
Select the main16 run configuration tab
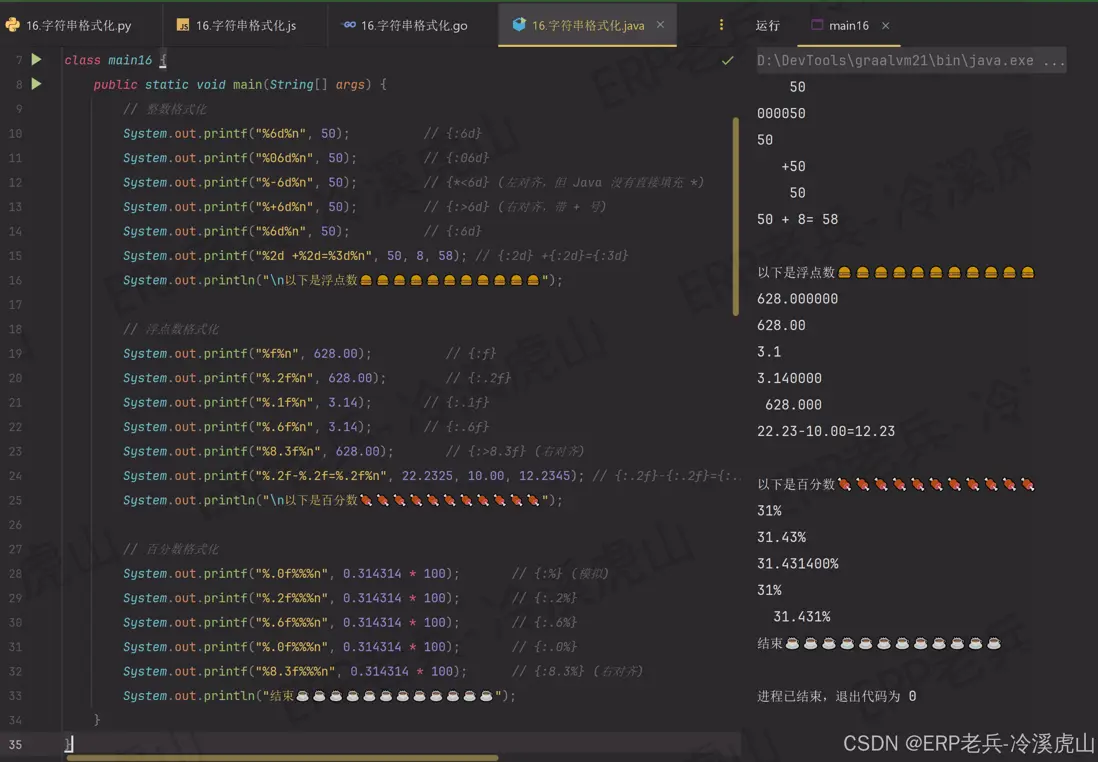click(847, 25)
